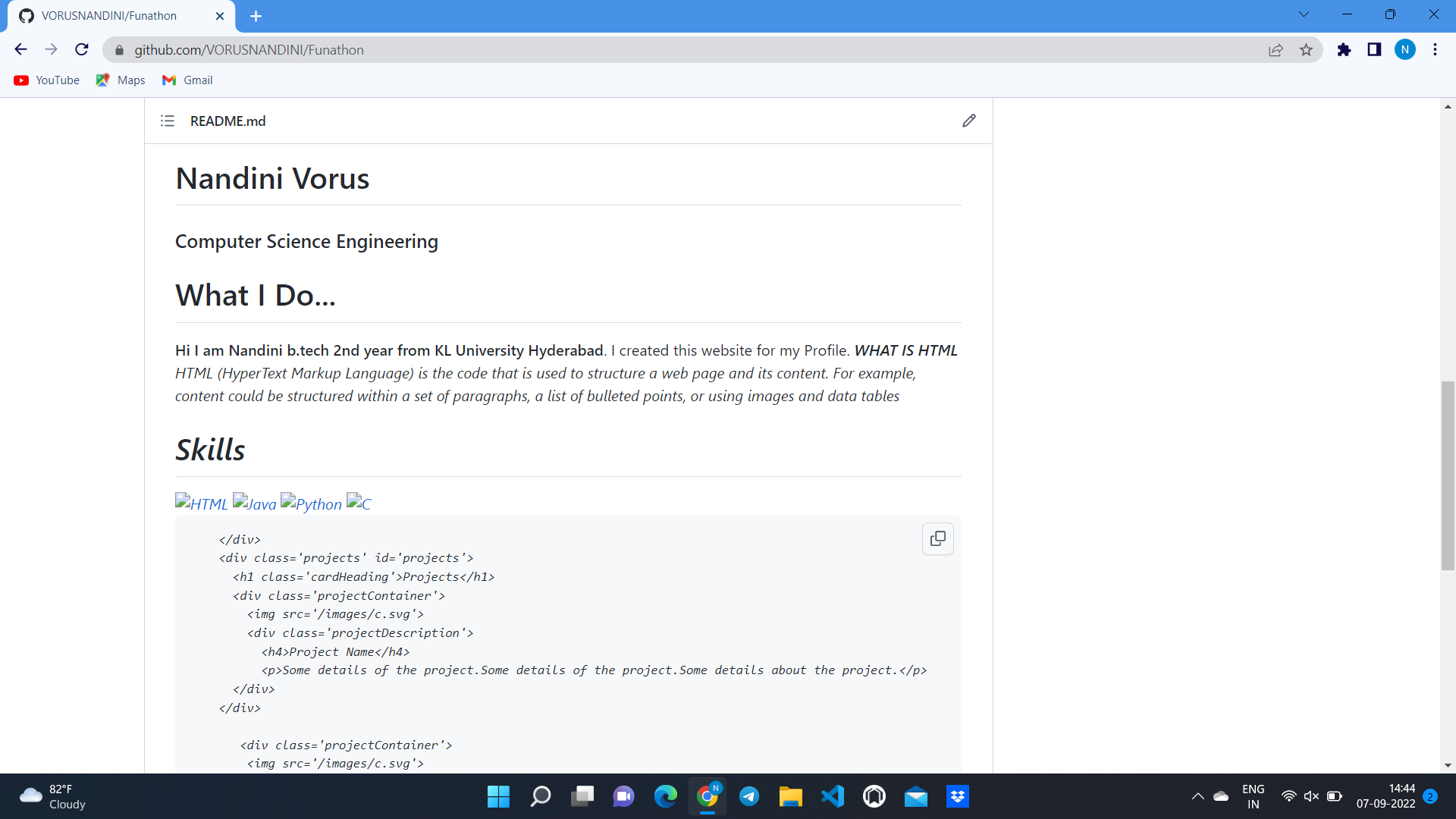
Task: Expand the tab search dropdown arrow
Action: click(x=1304, y=14)
